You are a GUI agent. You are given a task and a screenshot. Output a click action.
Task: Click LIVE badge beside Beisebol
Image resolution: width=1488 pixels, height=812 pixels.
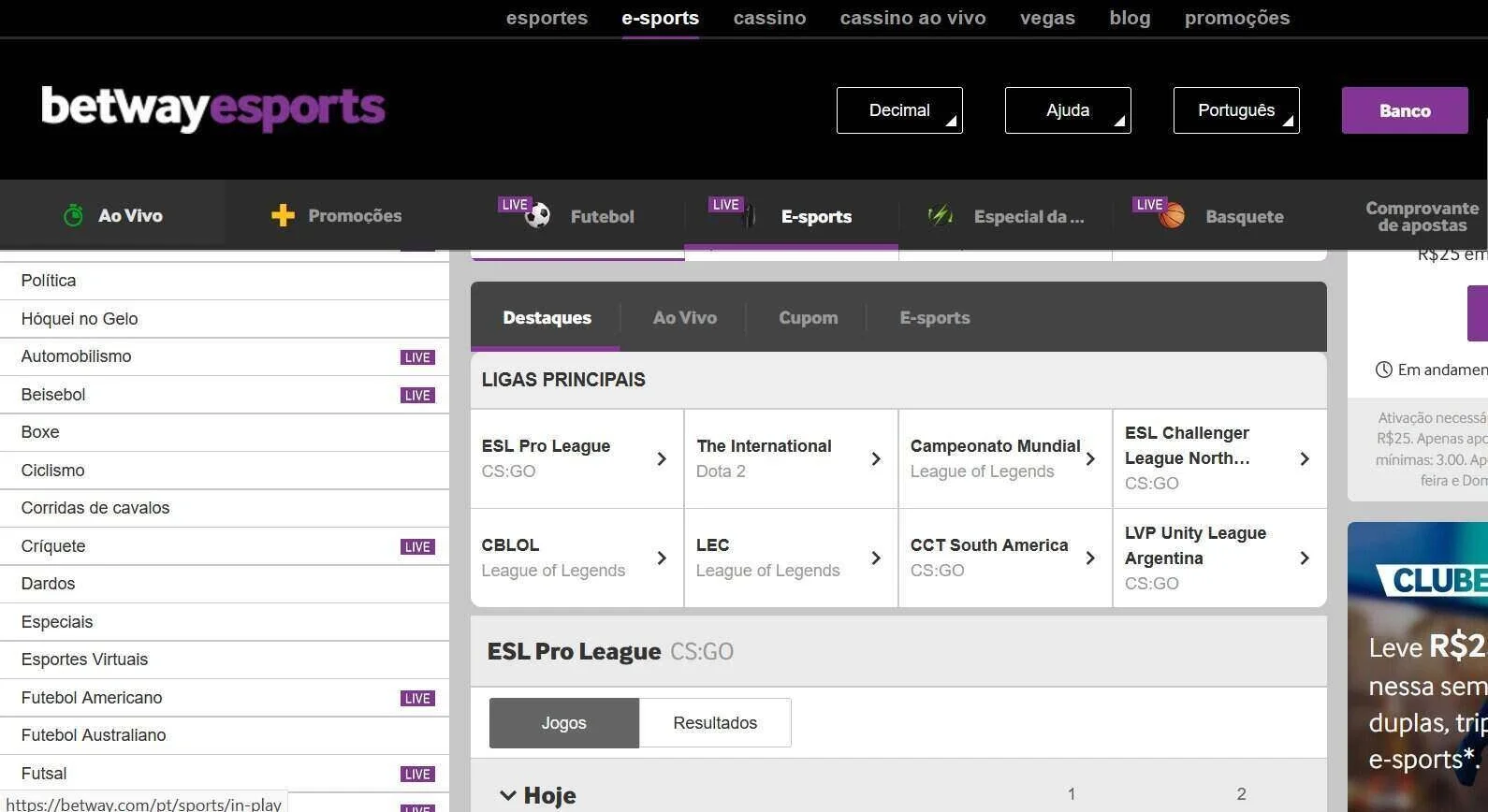point(417,396)
